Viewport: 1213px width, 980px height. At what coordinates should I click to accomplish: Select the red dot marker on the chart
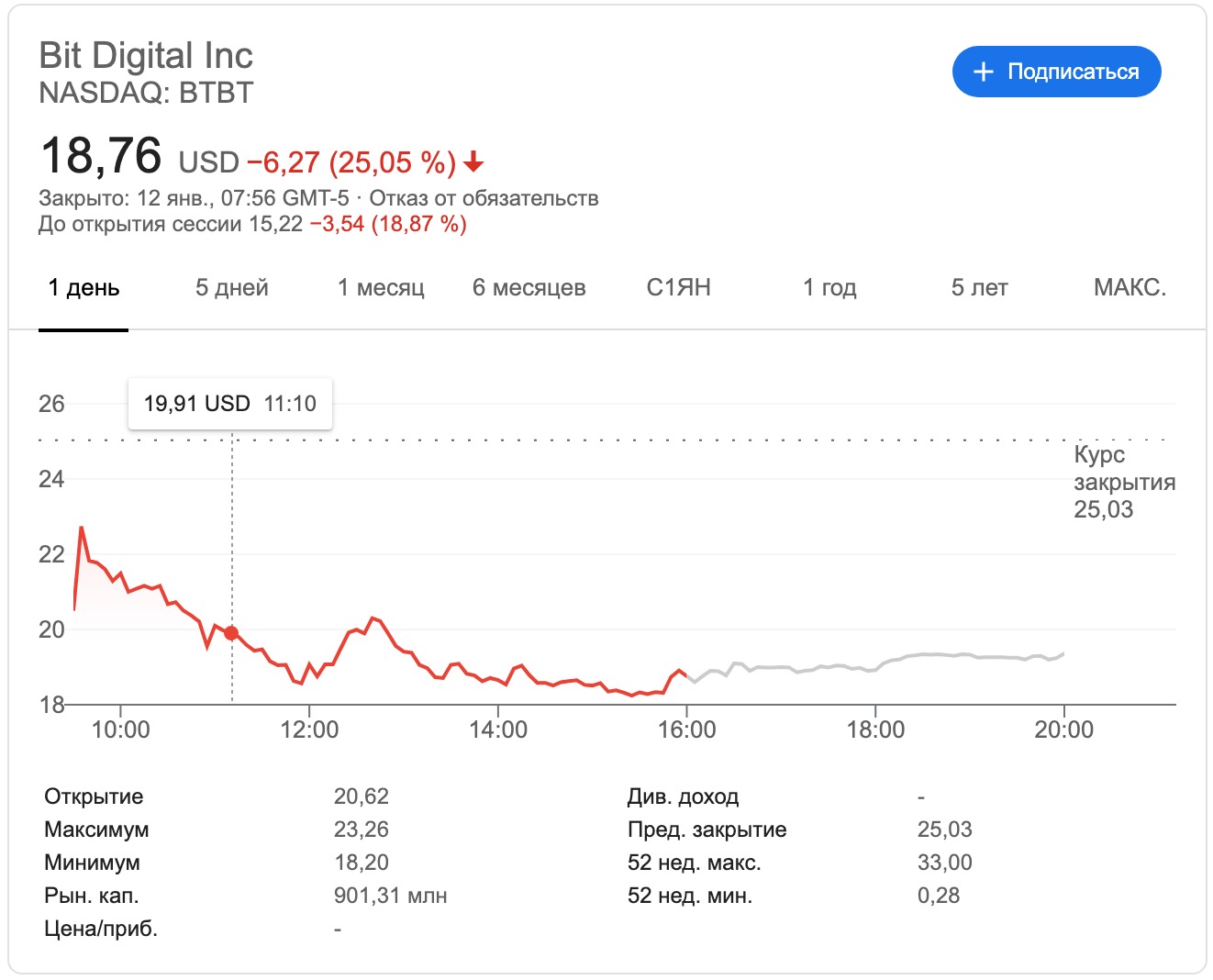[x=231, y=631]
